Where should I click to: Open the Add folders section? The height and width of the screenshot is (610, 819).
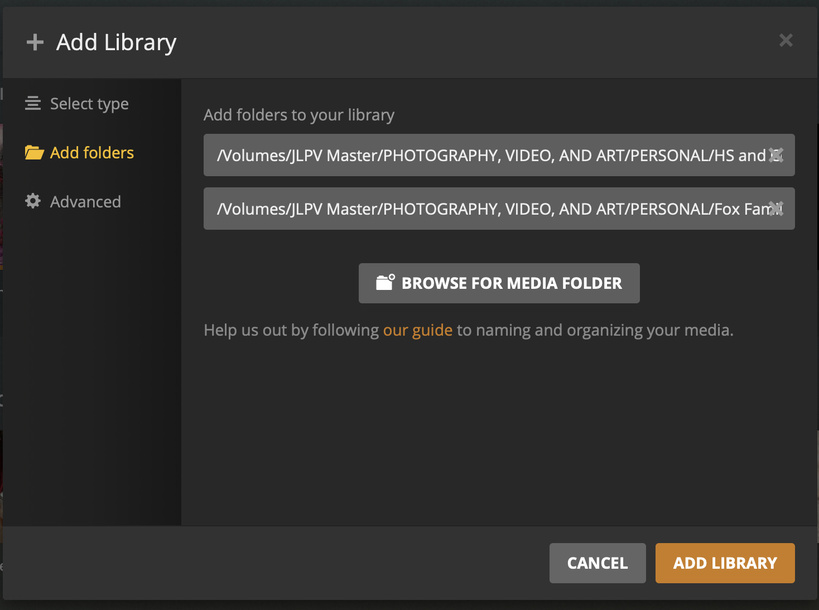91,153
